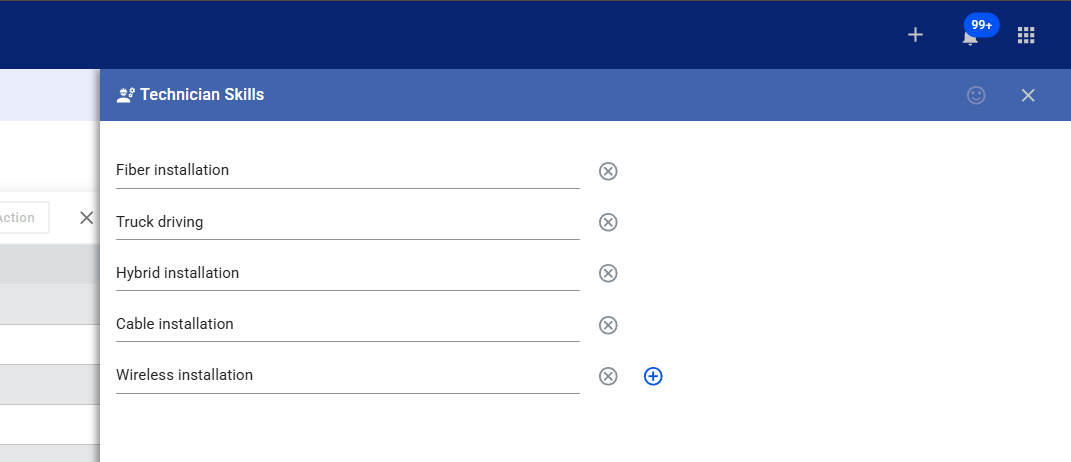This screenshot has width=1071, height=462.
Task: Remove the Hybrid installation skill
Action: [x=608, y=273]
